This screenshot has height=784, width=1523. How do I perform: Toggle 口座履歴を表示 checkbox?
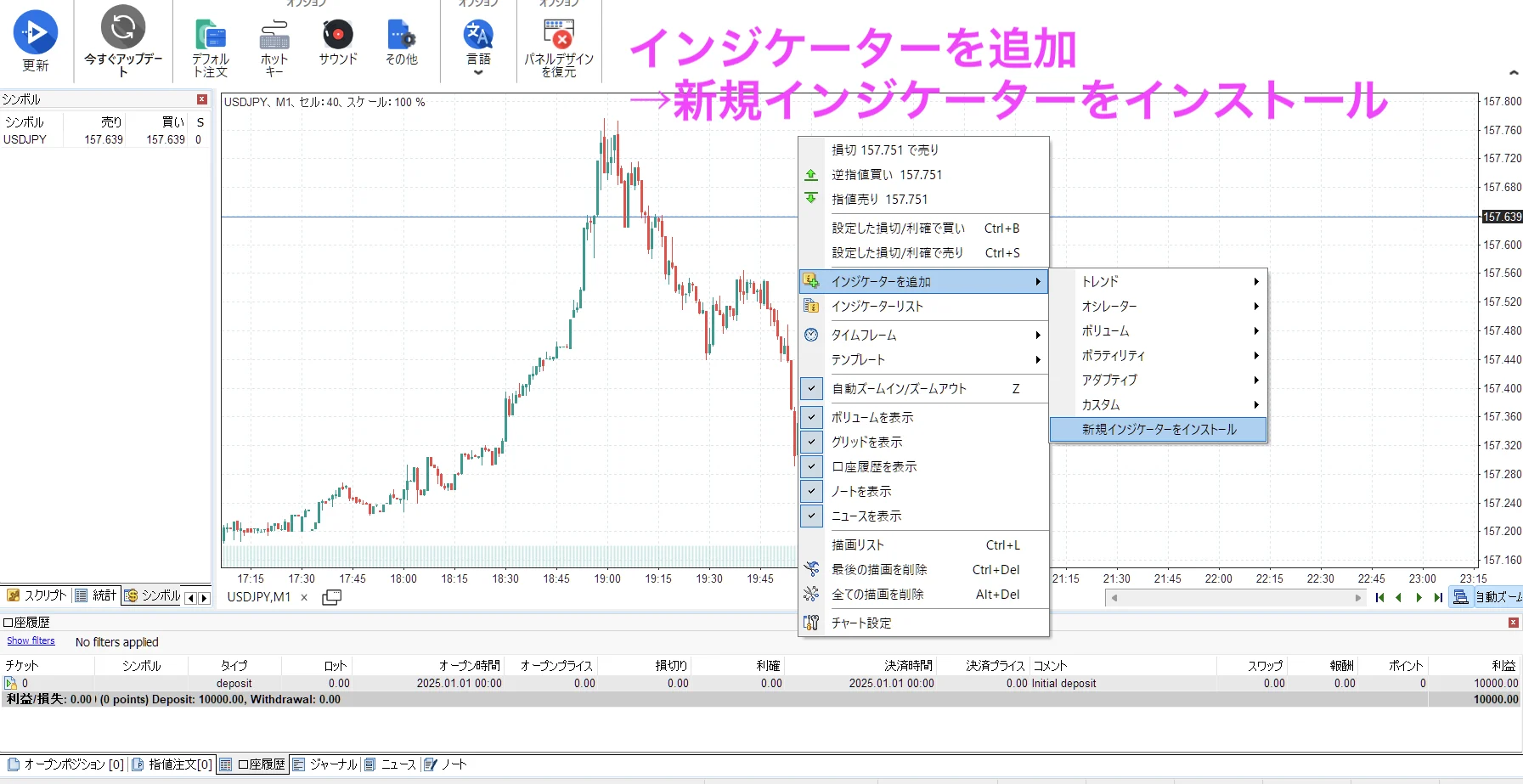pos(812,466)
